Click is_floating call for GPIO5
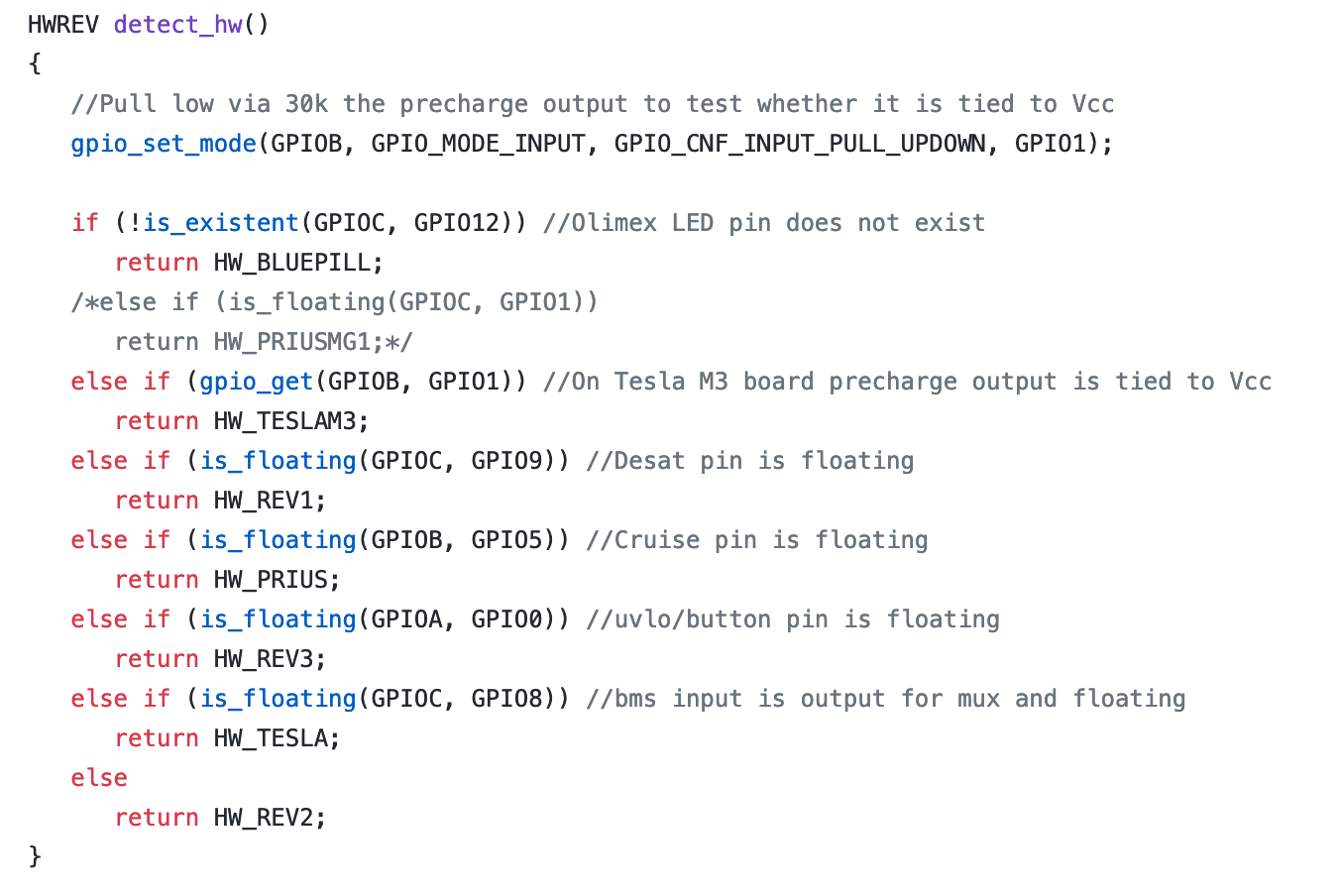 coord(278,540)
